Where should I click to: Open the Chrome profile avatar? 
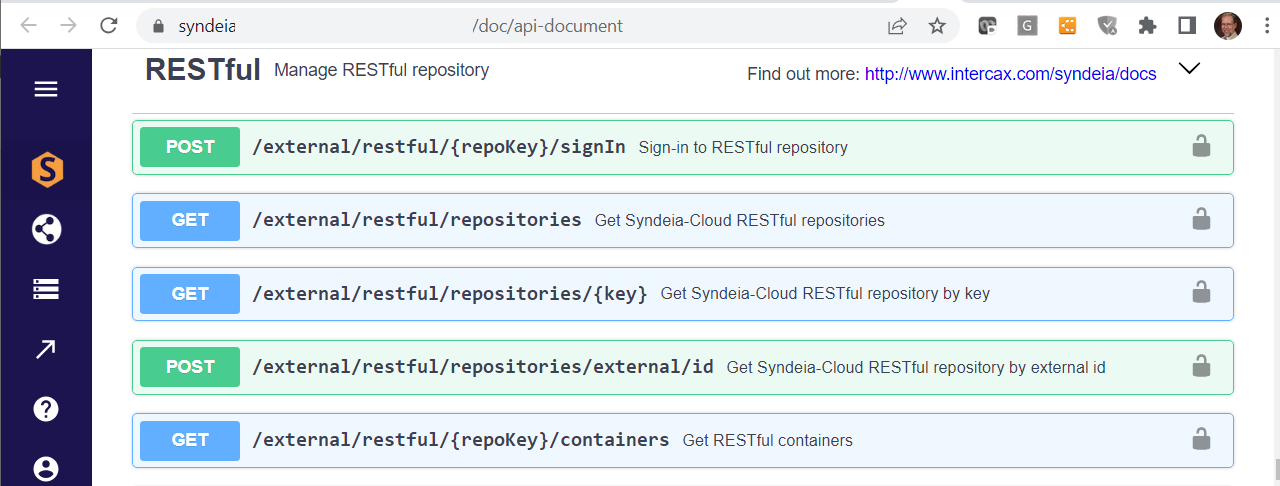click(1227, 26)
